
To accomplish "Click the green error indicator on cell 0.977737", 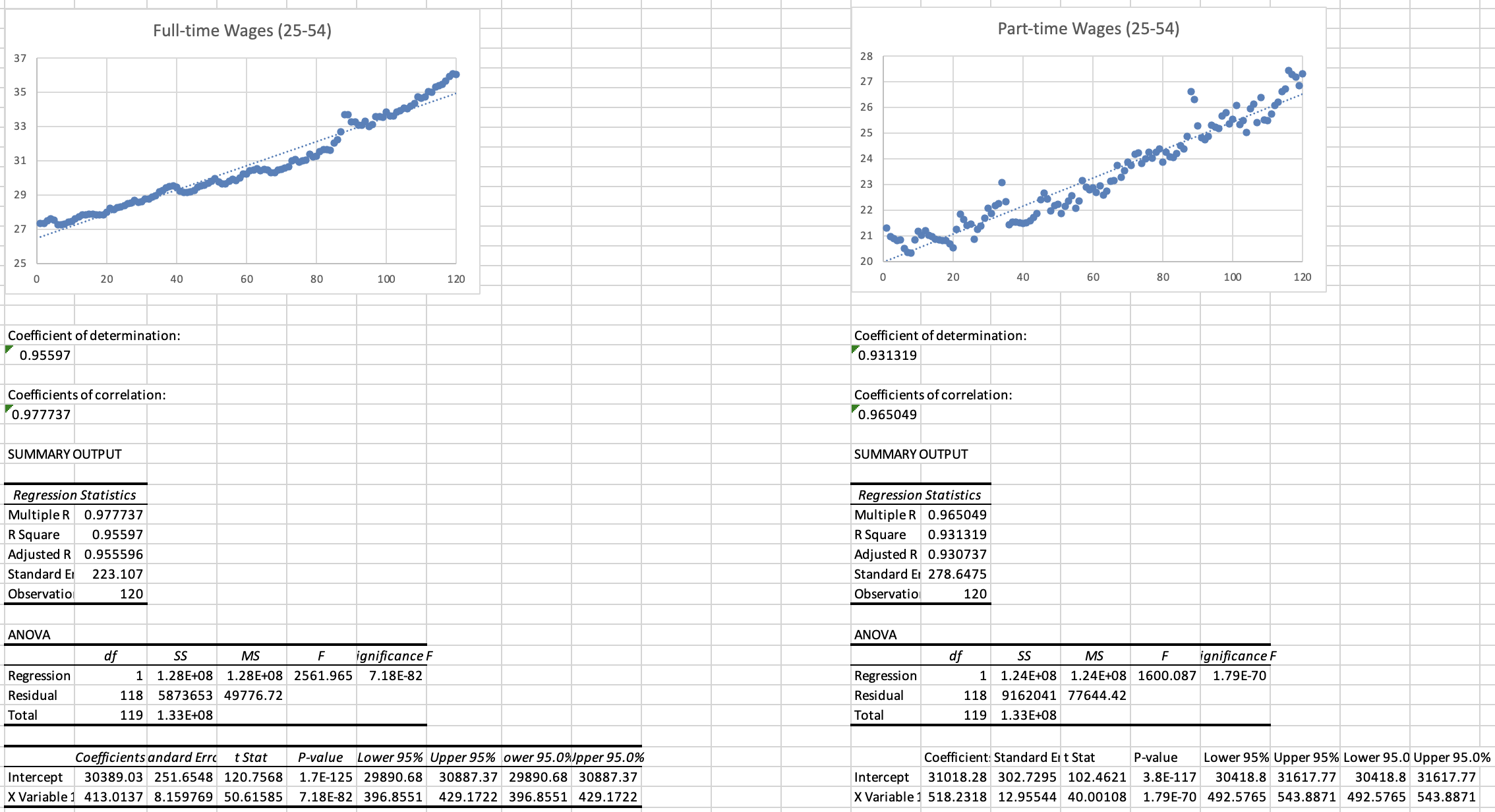I will click(9, 407).
